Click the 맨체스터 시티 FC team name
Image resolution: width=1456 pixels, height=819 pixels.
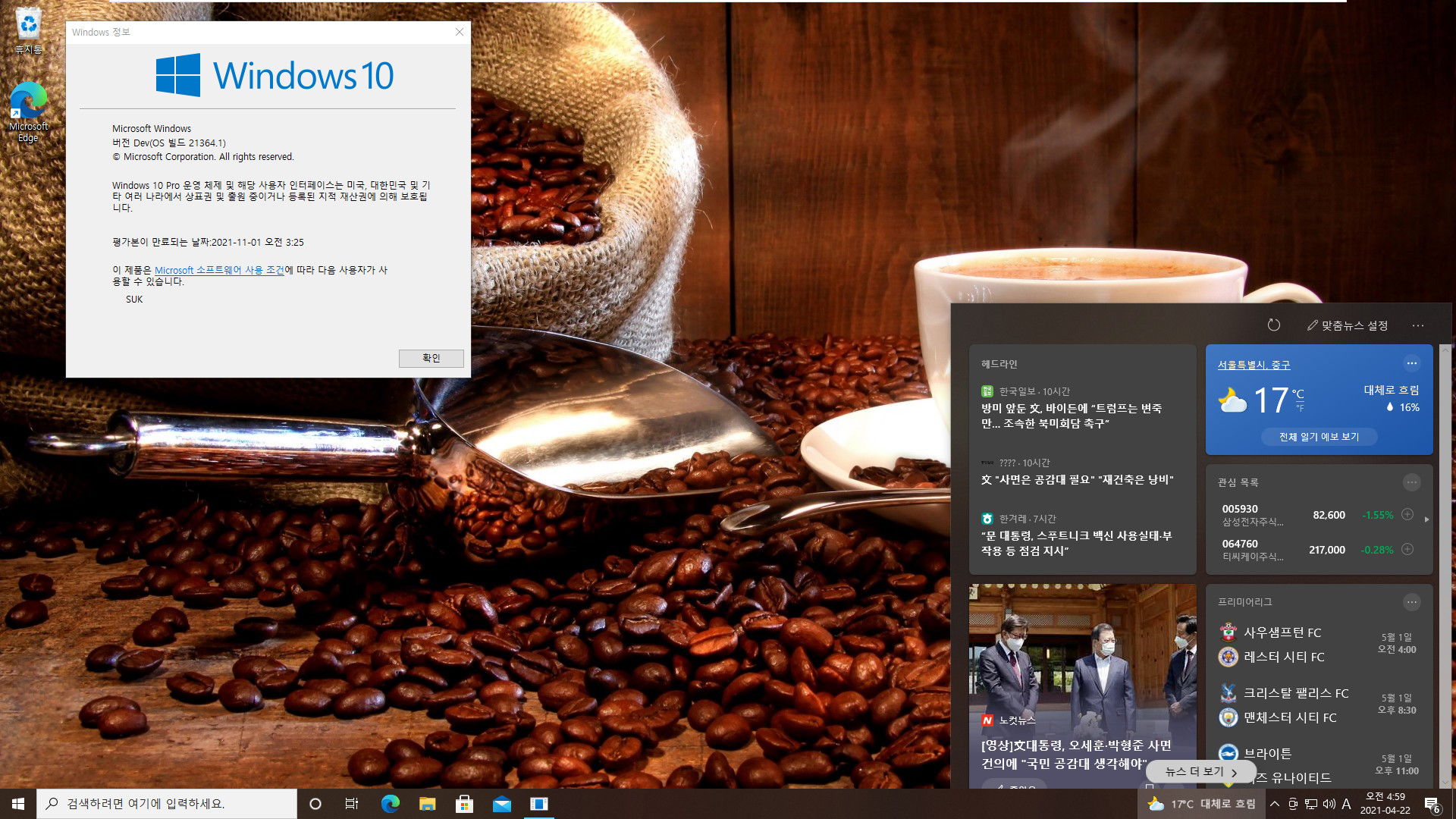[x=1290, y=717]
